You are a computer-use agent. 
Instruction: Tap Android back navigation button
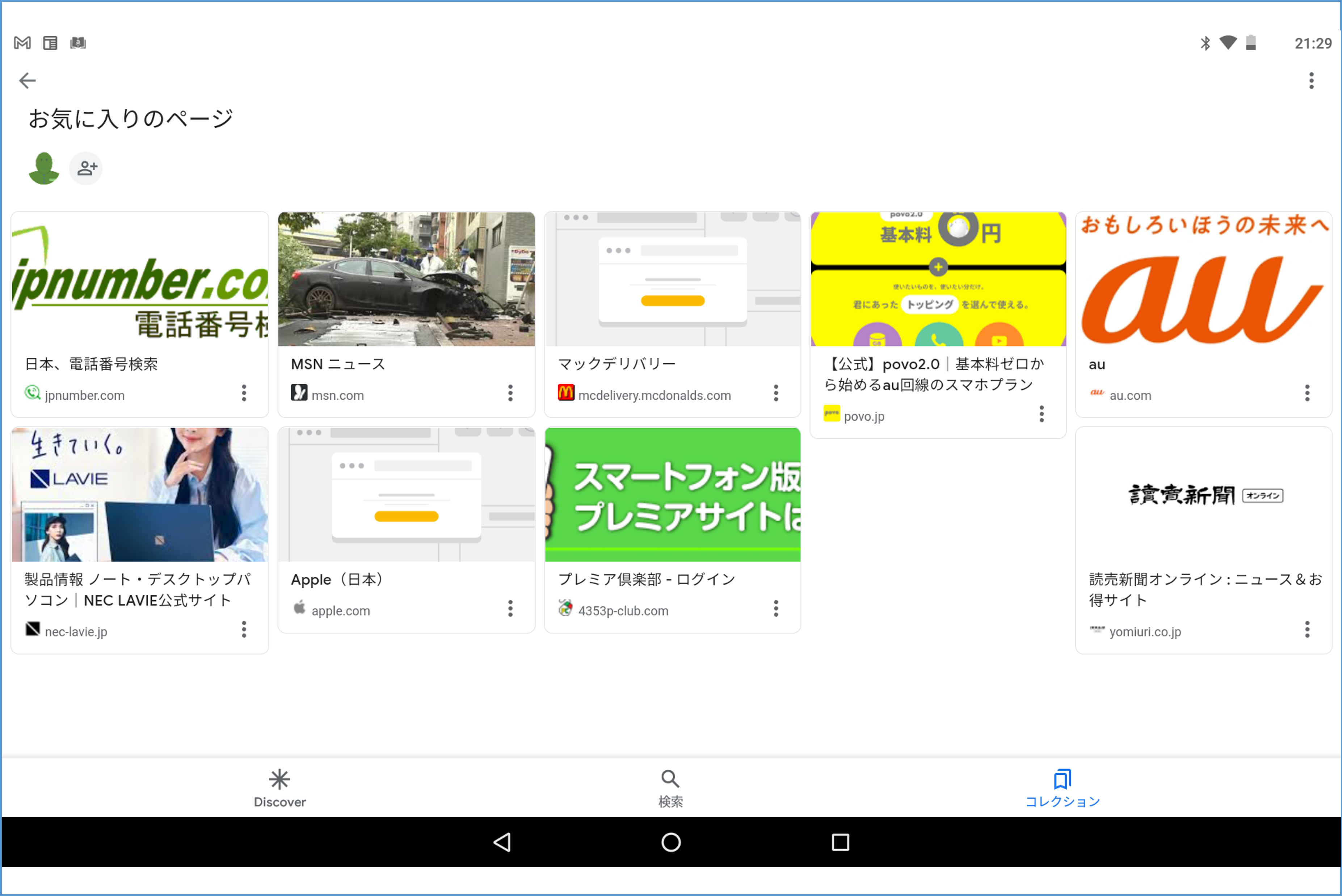[502, 842]
